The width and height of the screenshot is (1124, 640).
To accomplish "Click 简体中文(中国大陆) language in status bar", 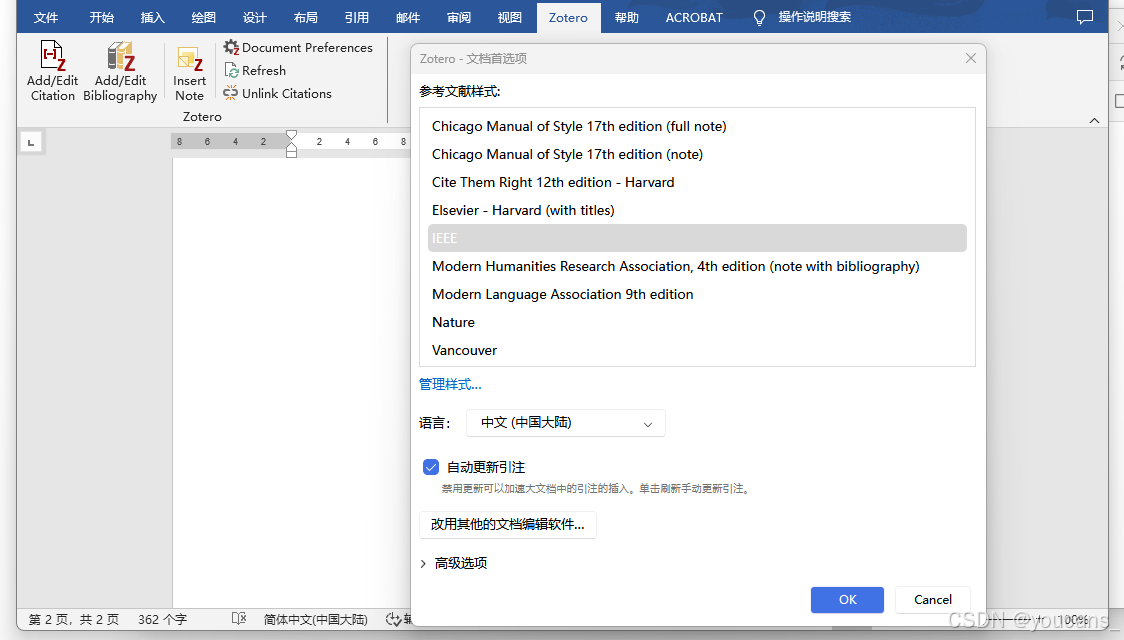I will click(x=315, y=619).
